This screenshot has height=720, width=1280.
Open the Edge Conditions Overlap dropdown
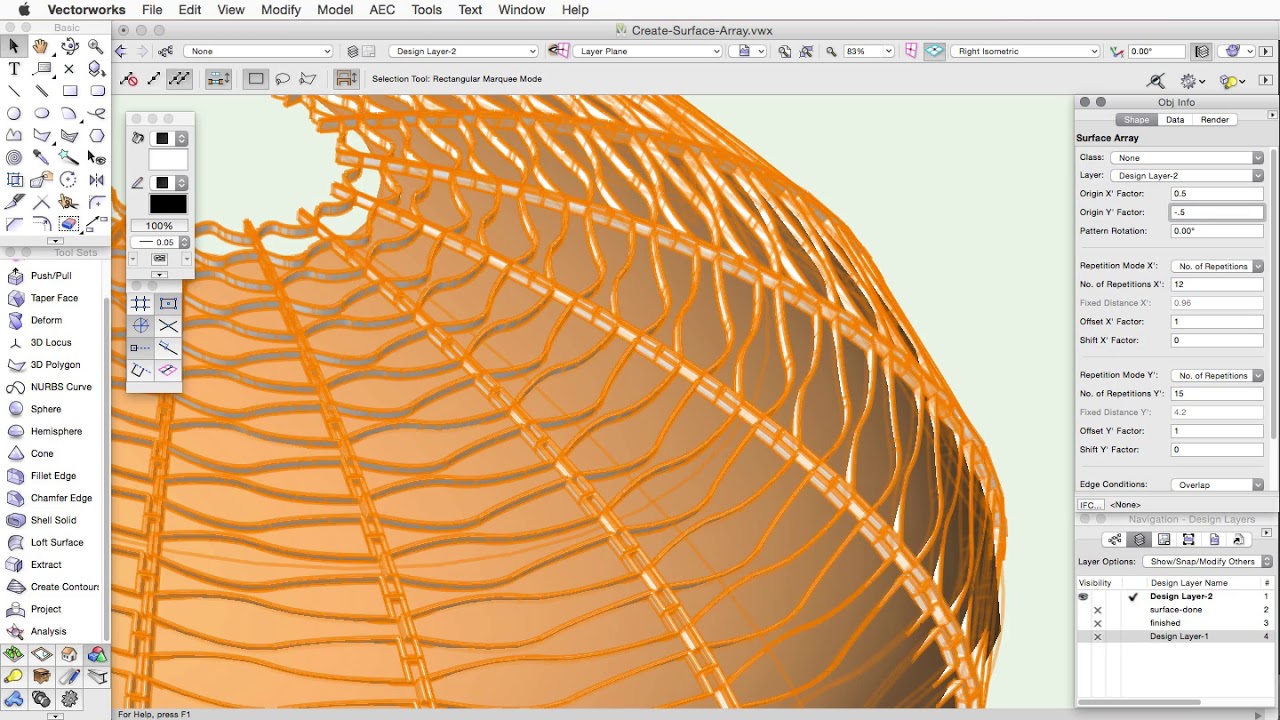[1218, 485]
